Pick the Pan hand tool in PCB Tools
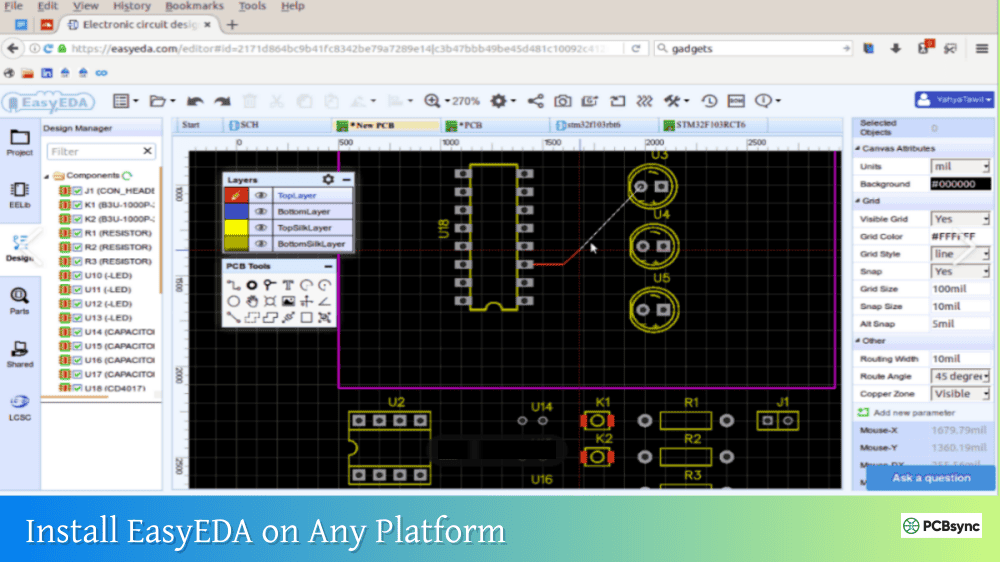 coord(252,301)
